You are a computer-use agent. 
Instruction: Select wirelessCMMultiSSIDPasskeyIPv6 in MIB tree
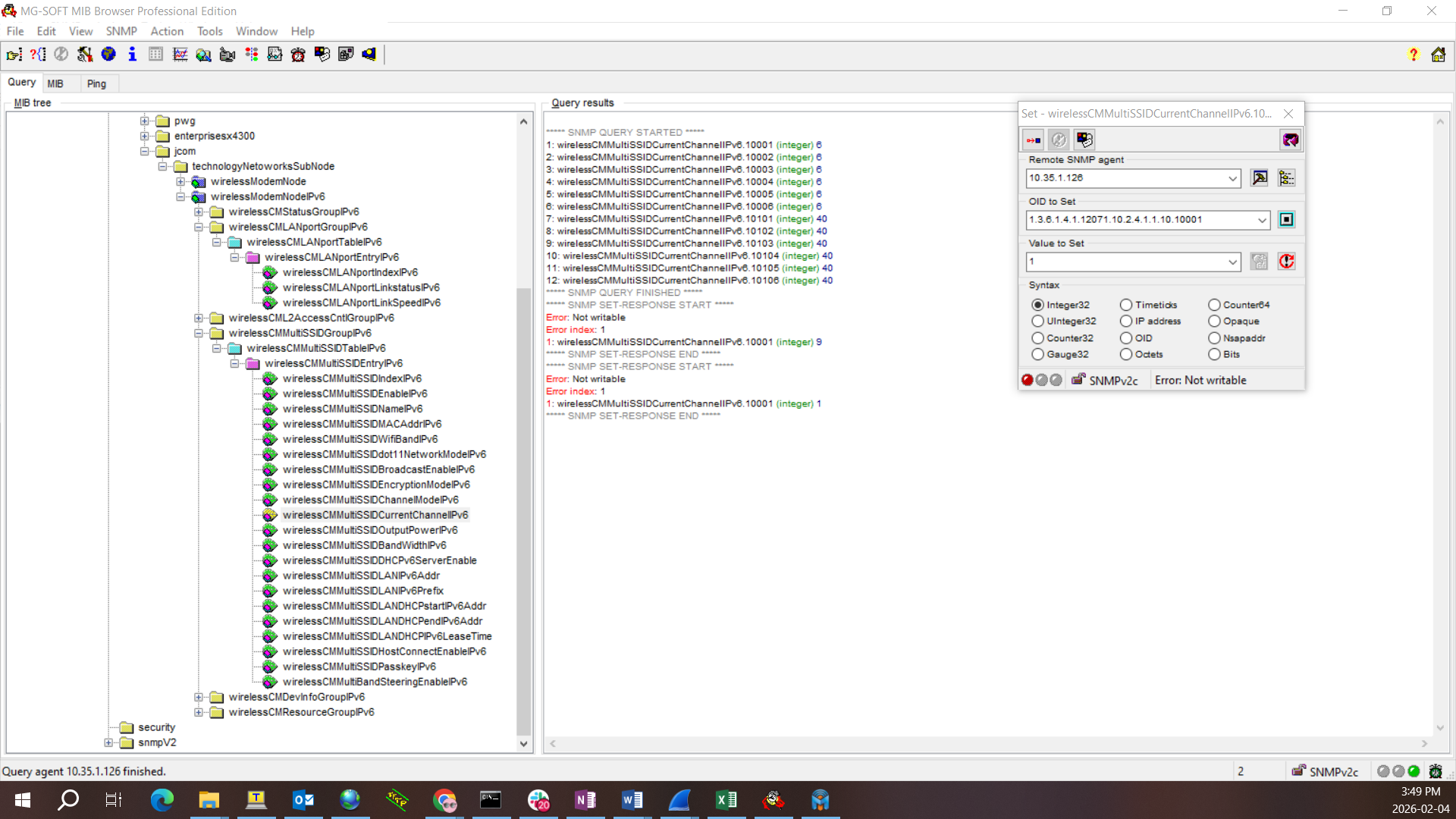[359, 667]
